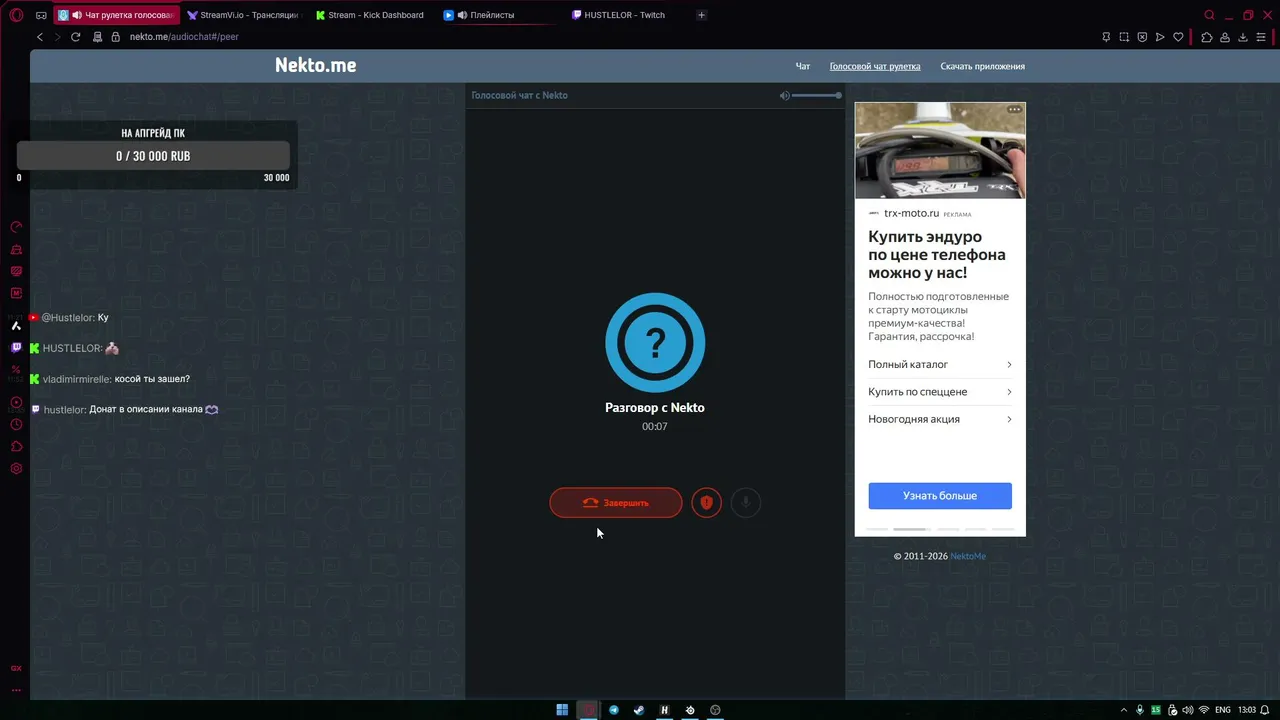The width and height of the screenshot is (1280, 720).
Task: Open the Чат page in the site header
Action: 802,66
